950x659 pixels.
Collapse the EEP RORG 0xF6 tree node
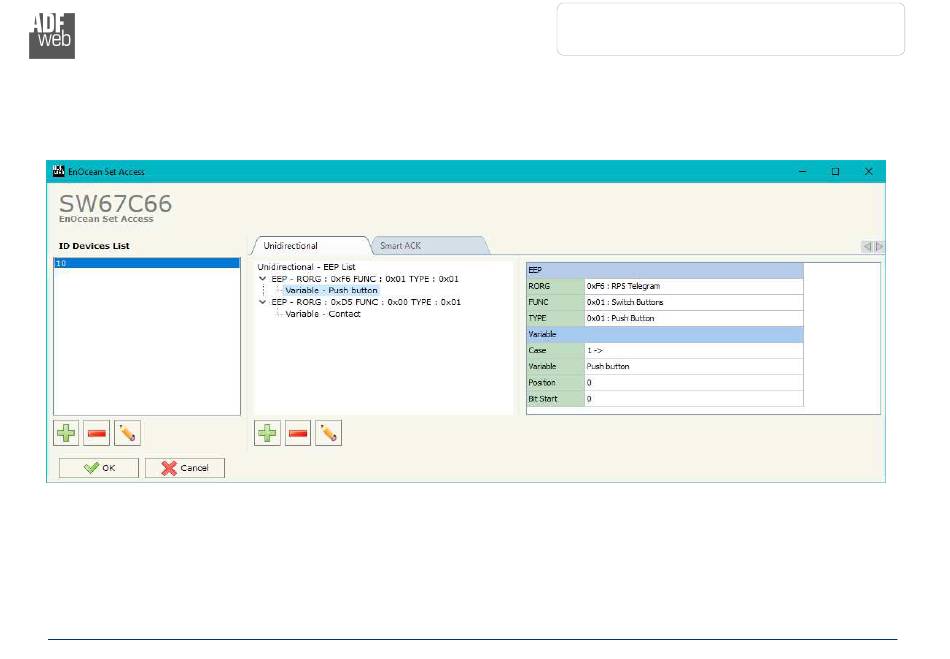pos(263,279)
